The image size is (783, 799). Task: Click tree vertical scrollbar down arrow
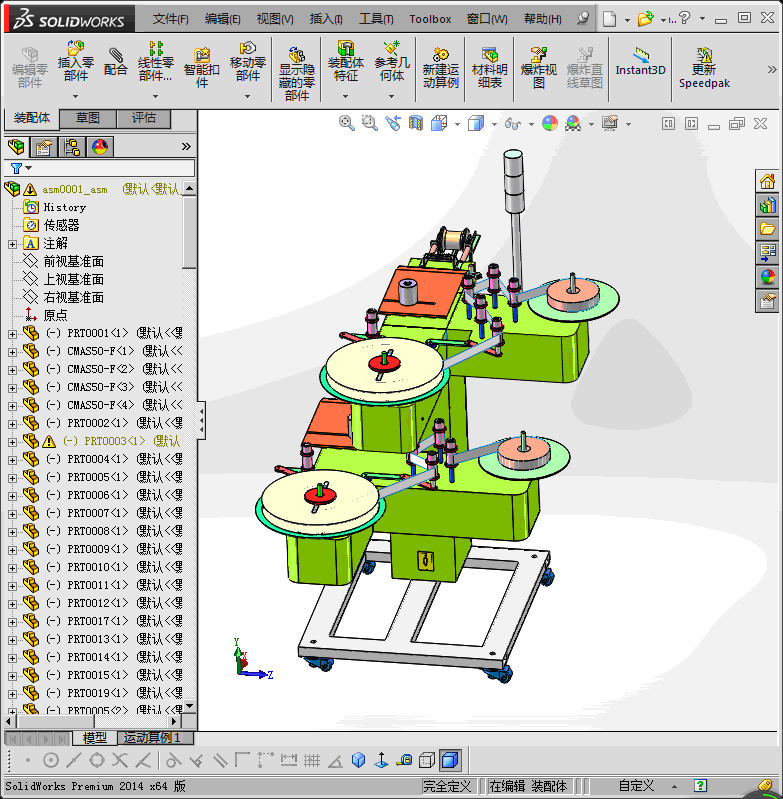point(190,706)
